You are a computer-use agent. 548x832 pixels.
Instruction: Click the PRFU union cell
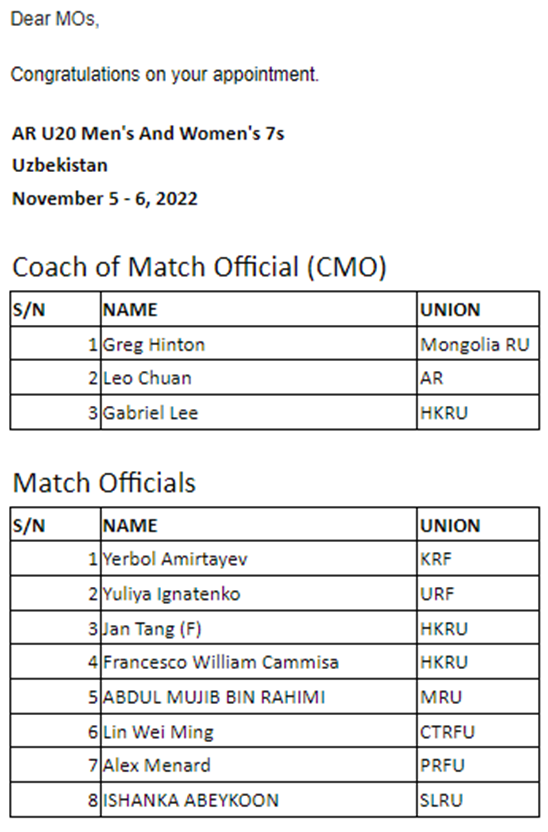pyautogui.click(x=478, y=765)
